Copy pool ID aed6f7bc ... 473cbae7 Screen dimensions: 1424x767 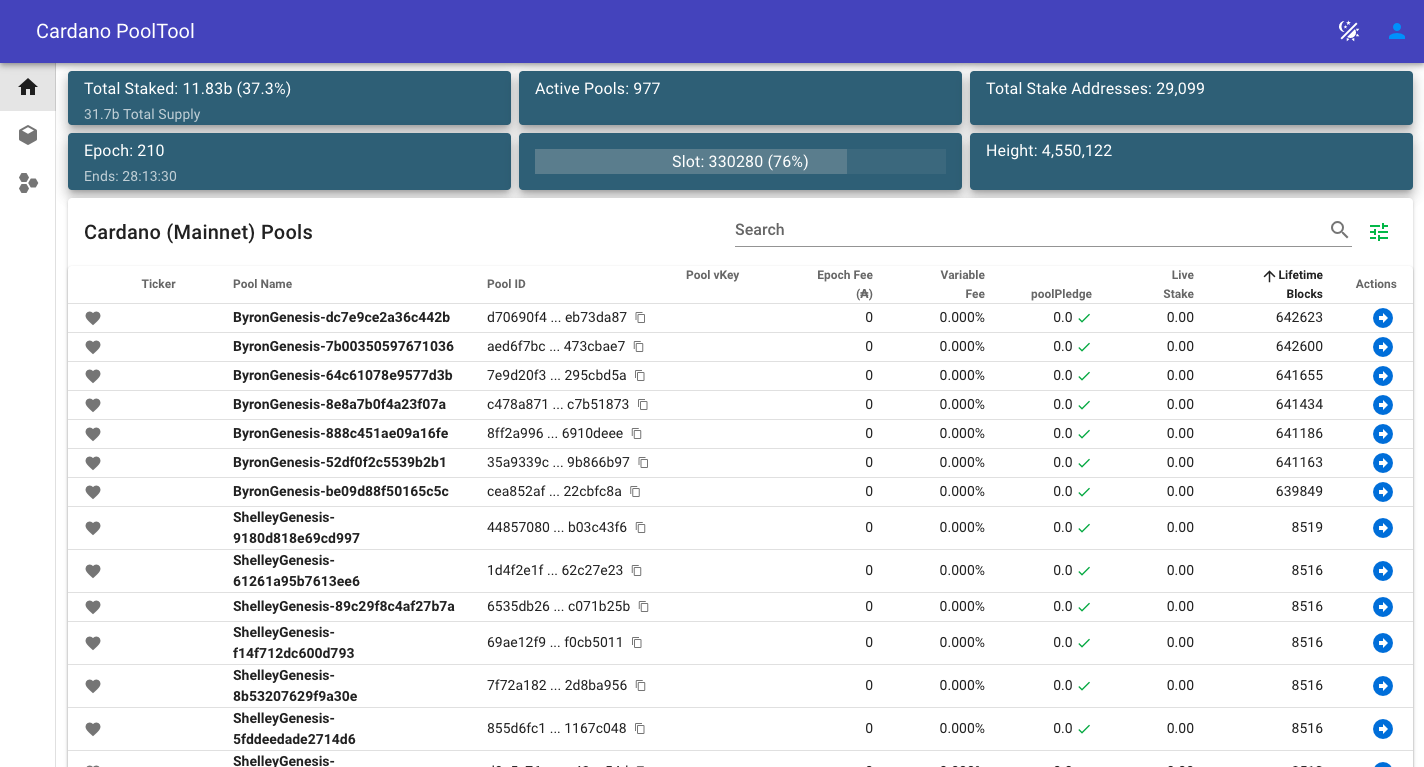639,347
